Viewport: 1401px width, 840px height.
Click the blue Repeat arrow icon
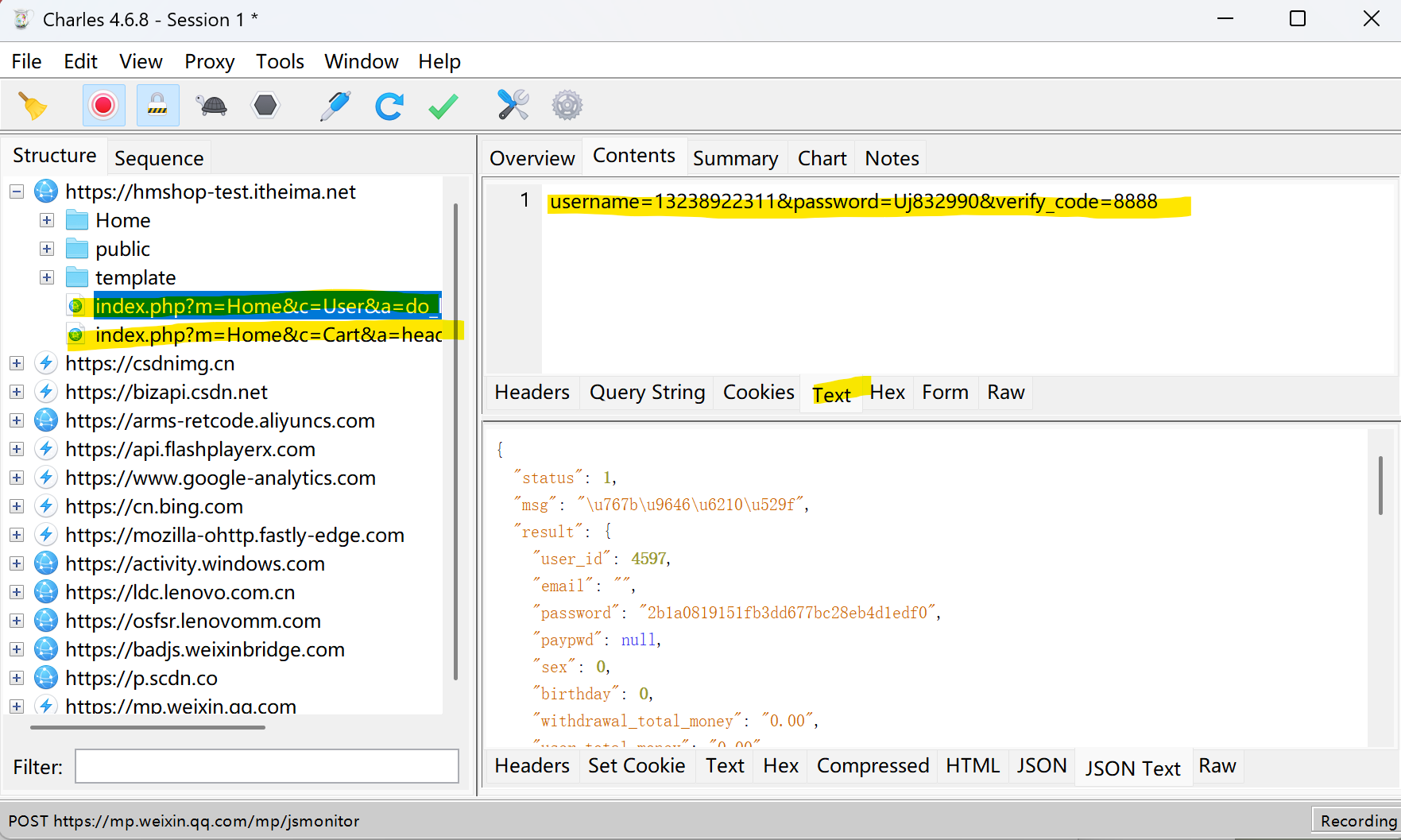pyautogui.click(x=389, y=106)
